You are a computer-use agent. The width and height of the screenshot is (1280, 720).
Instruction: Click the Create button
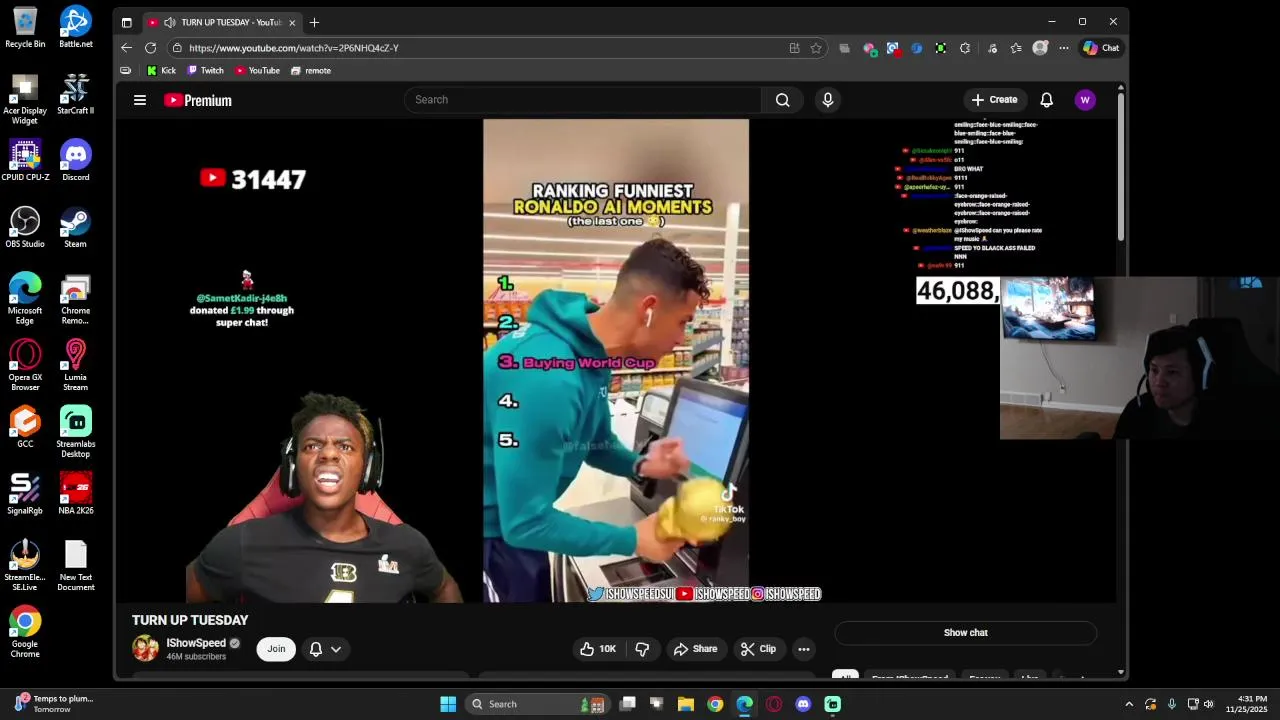[994, 100]
